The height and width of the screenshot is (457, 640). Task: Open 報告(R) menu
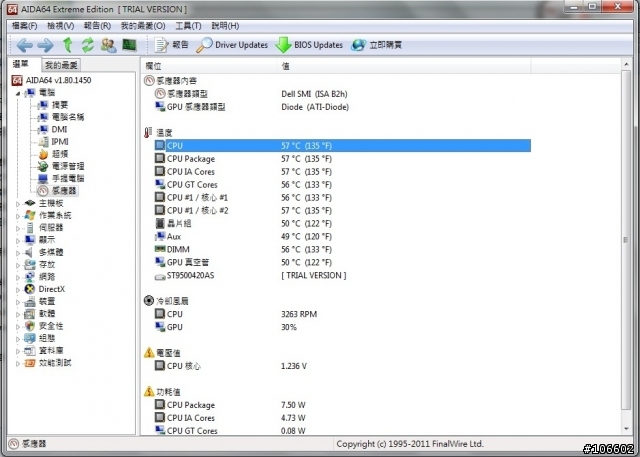click(x=97, y=26)
